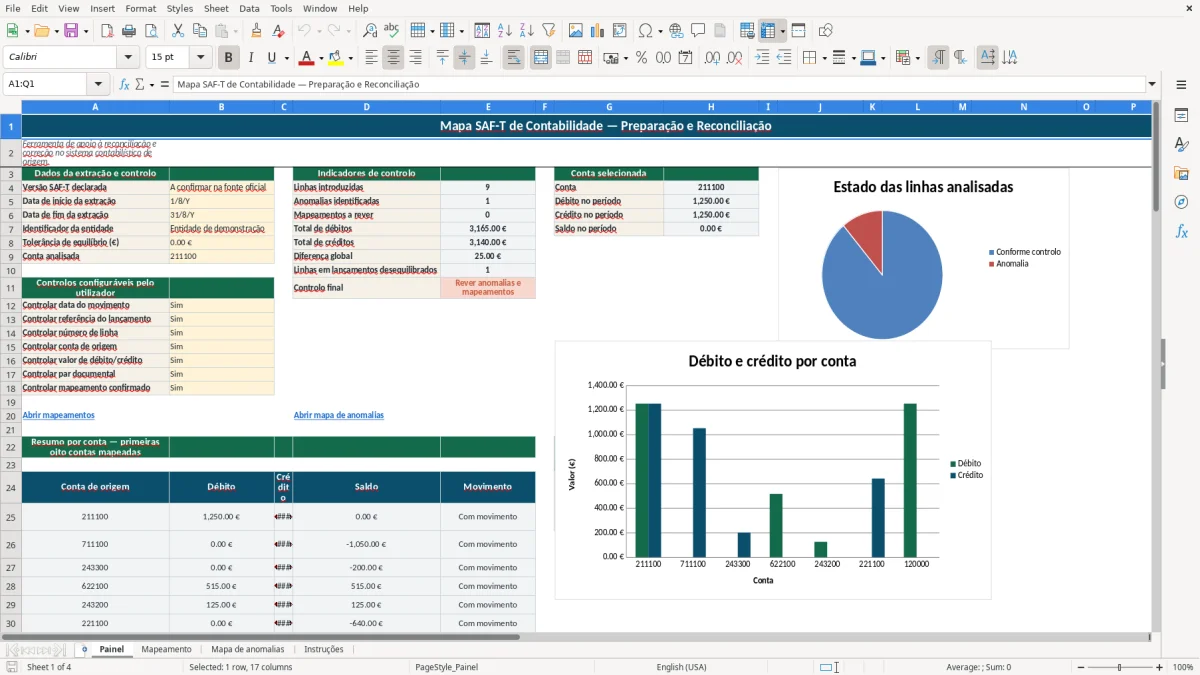Open the Name Box dropdown arrow

tap(98, 84)
